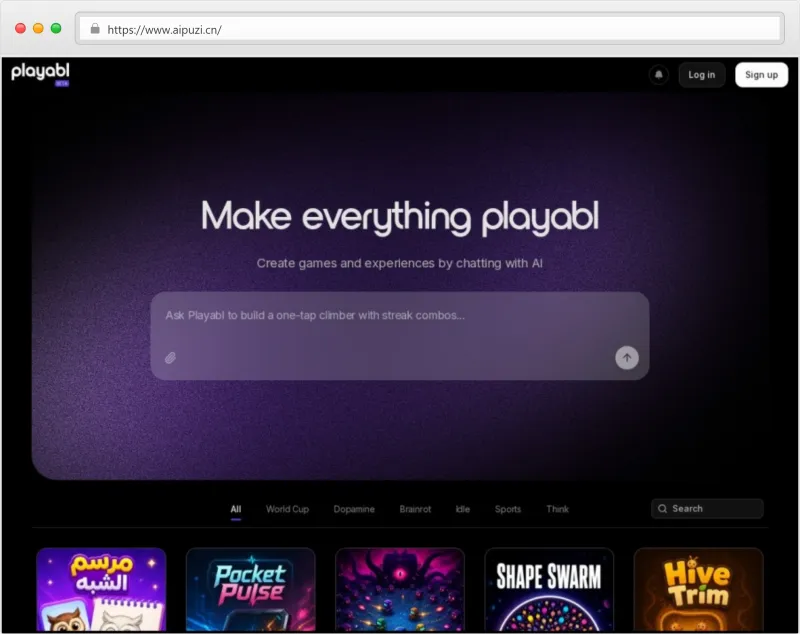This screenshot has width=800, height=634.
Task: Select the Think tab
Action: tap(557, 509)
